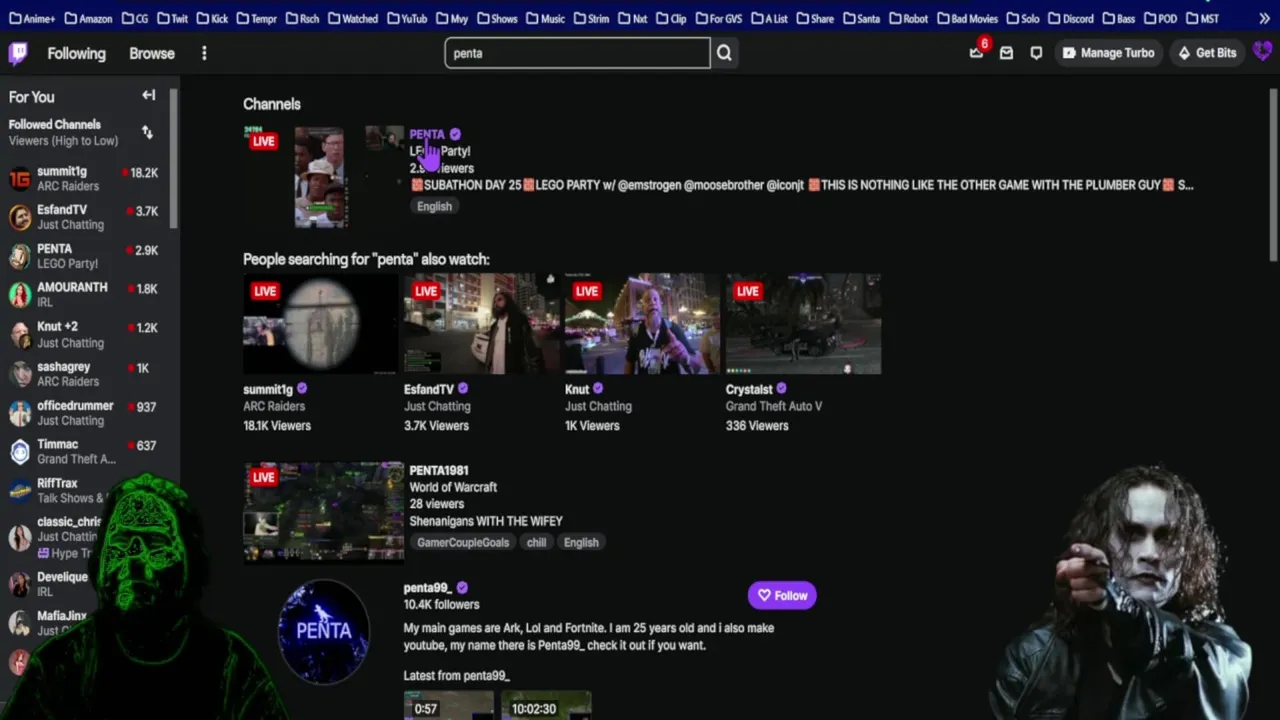
Task: Open the POD bookmark folder
Action: pyautogui.click(x=1160, y=18)
